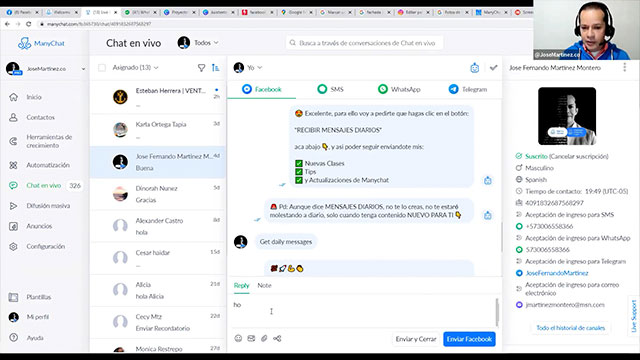Toggle automation bot icon in chat header
640x360 pixels.
pyautogui.click(x=474, y=68)
